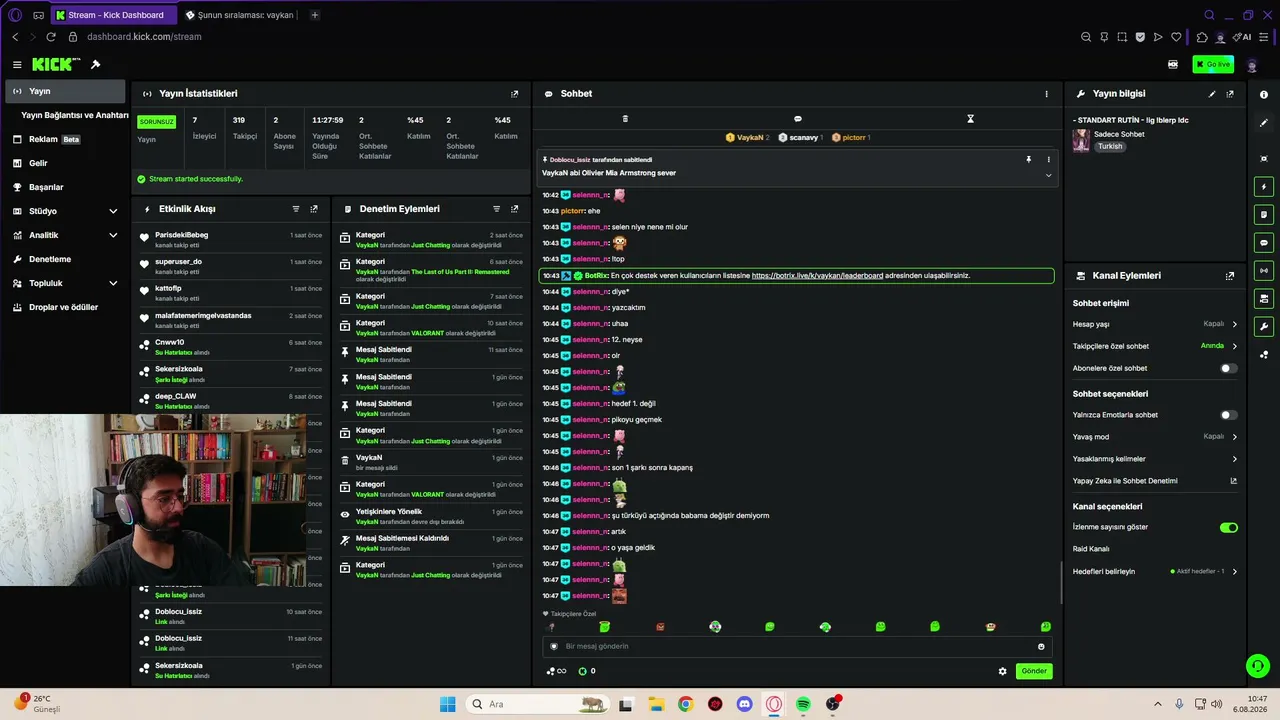Open Gelir in the sidebar
Viewport: 1280px width, 720px height.
click(x=65, y=163)
